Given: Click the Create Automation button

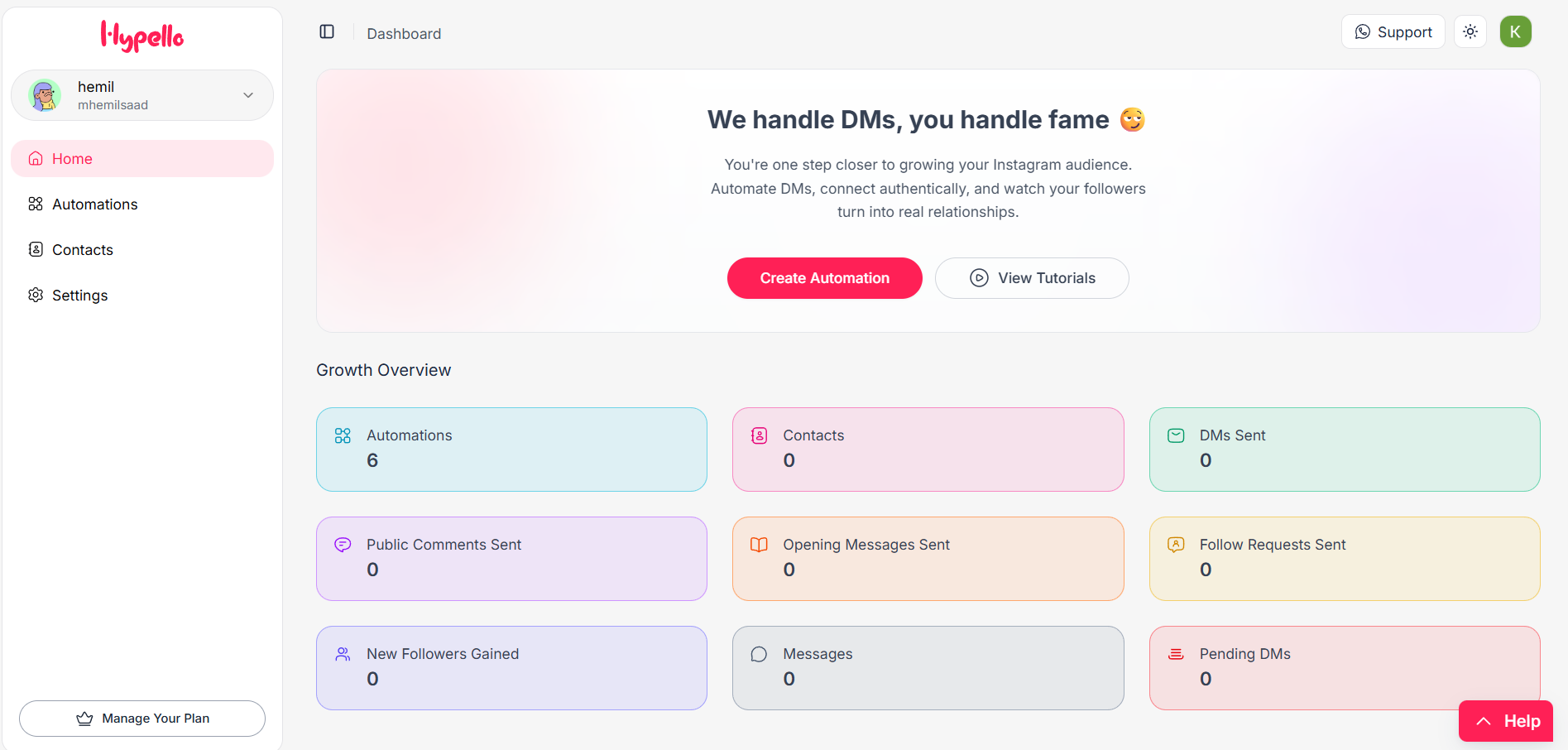Looking at the screenshot, I should (824, 278).
